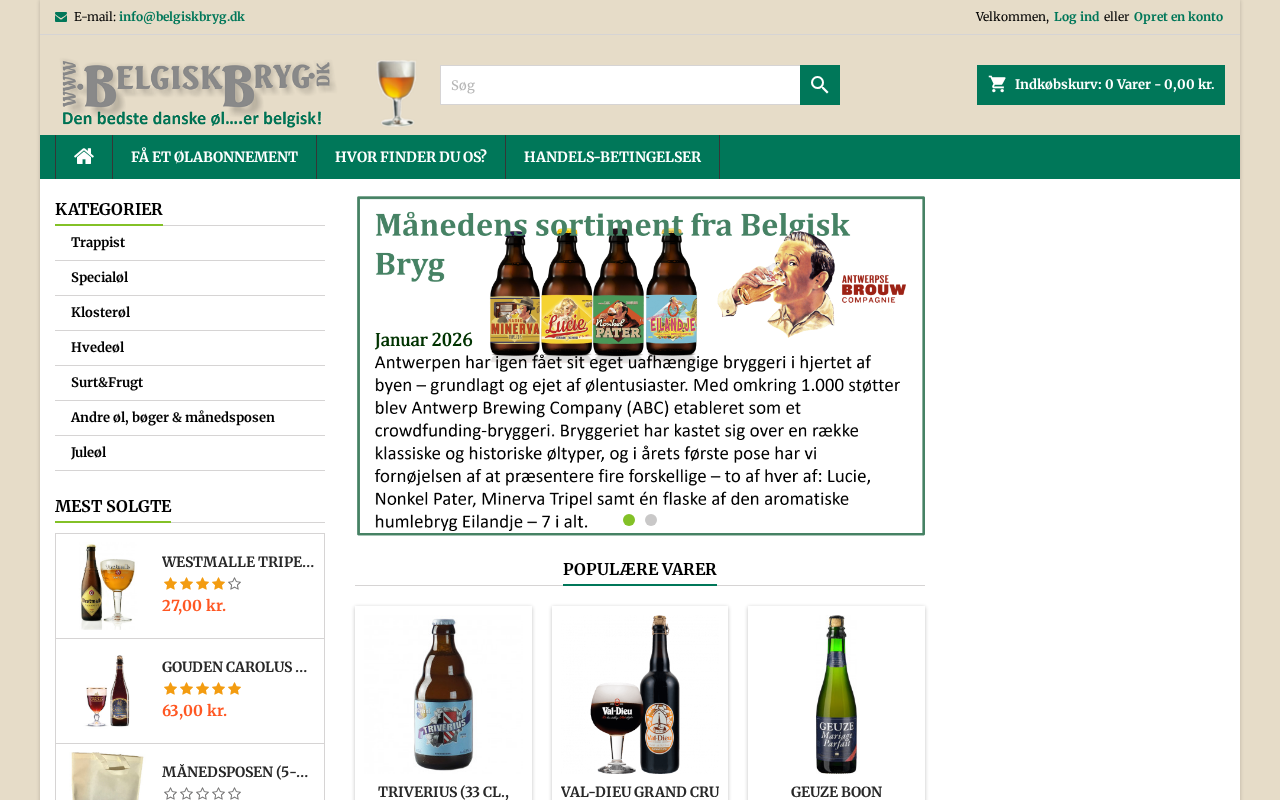Open Triverius product title

443,792
